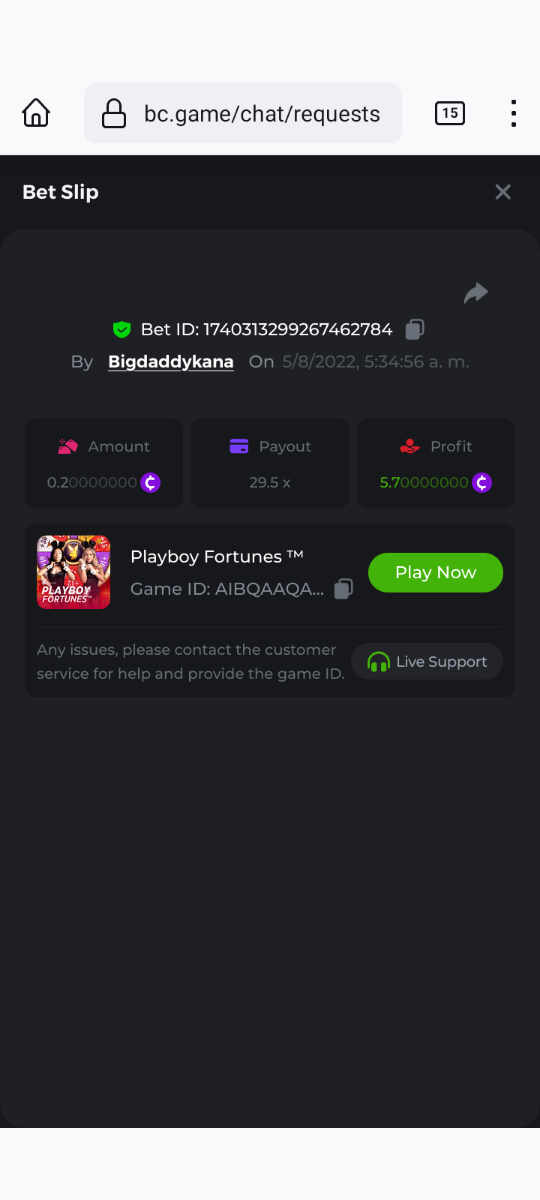The height and width of the screenshot is (1200, 540).
Task: Open the browser three-dot menu
Action: pyautogui.click(x=513, y=113)
